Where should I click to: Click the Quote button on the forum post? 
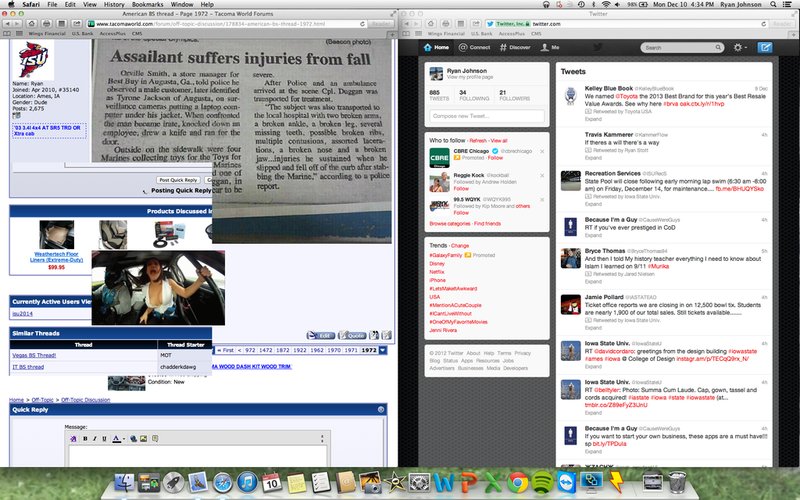tap(352, 335)
